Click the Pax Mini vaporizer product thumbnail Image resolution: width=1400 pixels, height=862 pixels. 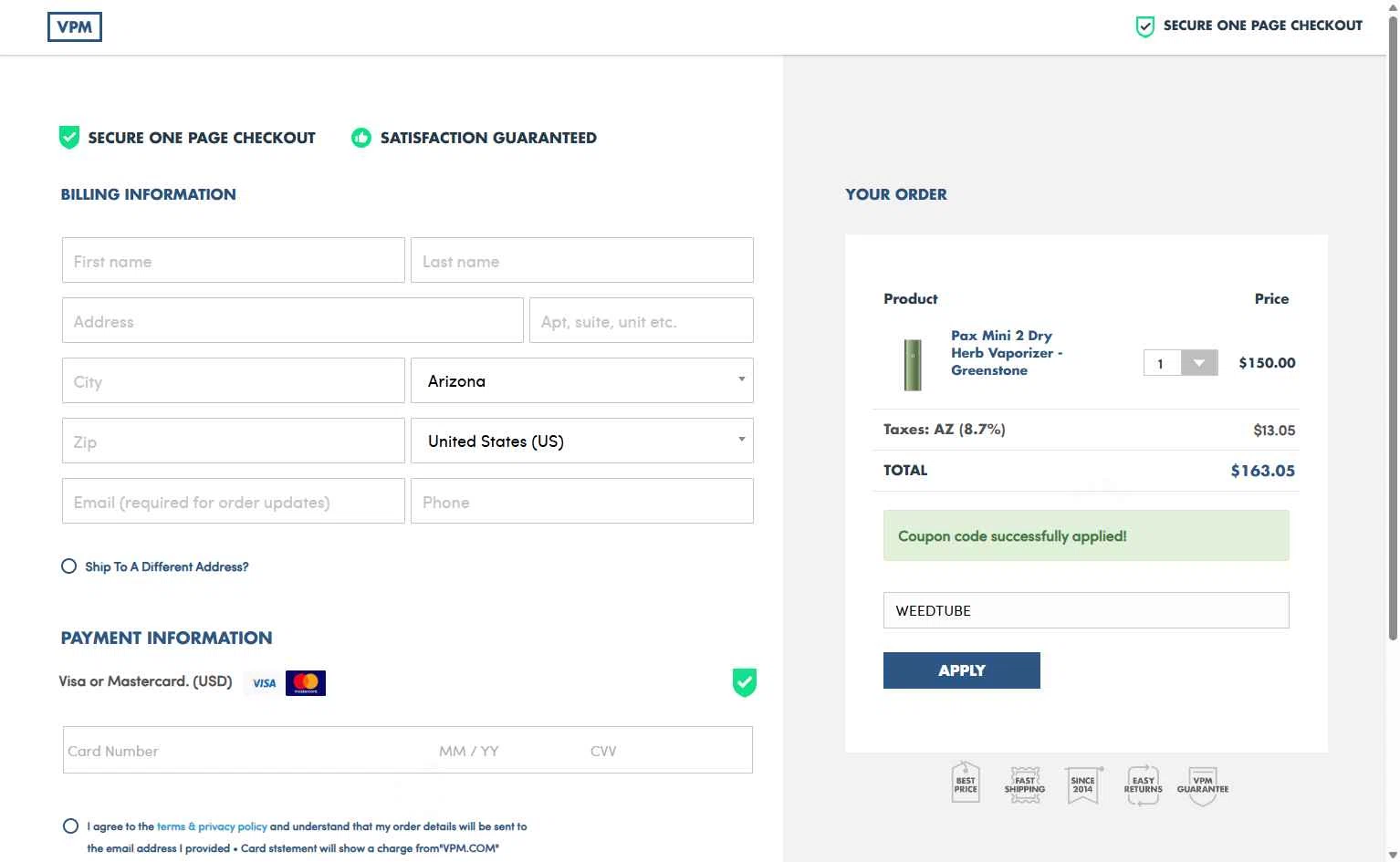coord(913,364)
